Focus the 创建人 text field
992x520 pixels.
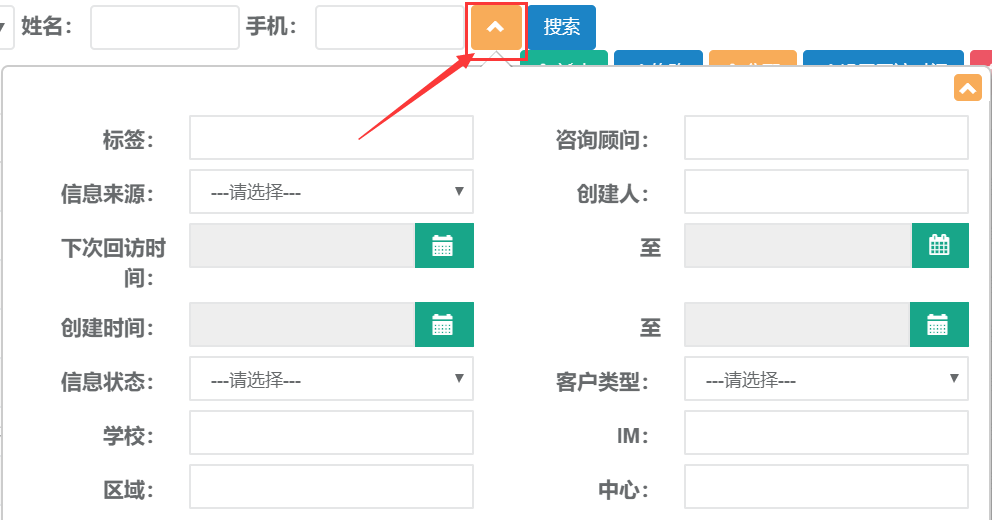point(826,192)
